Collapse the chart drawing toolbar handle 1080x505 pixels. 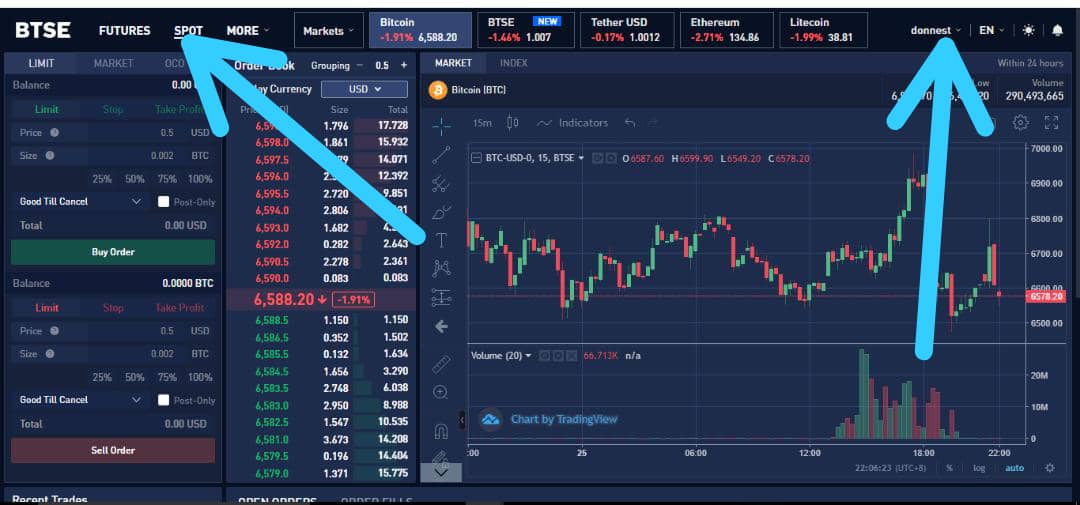tap(462, 419)
